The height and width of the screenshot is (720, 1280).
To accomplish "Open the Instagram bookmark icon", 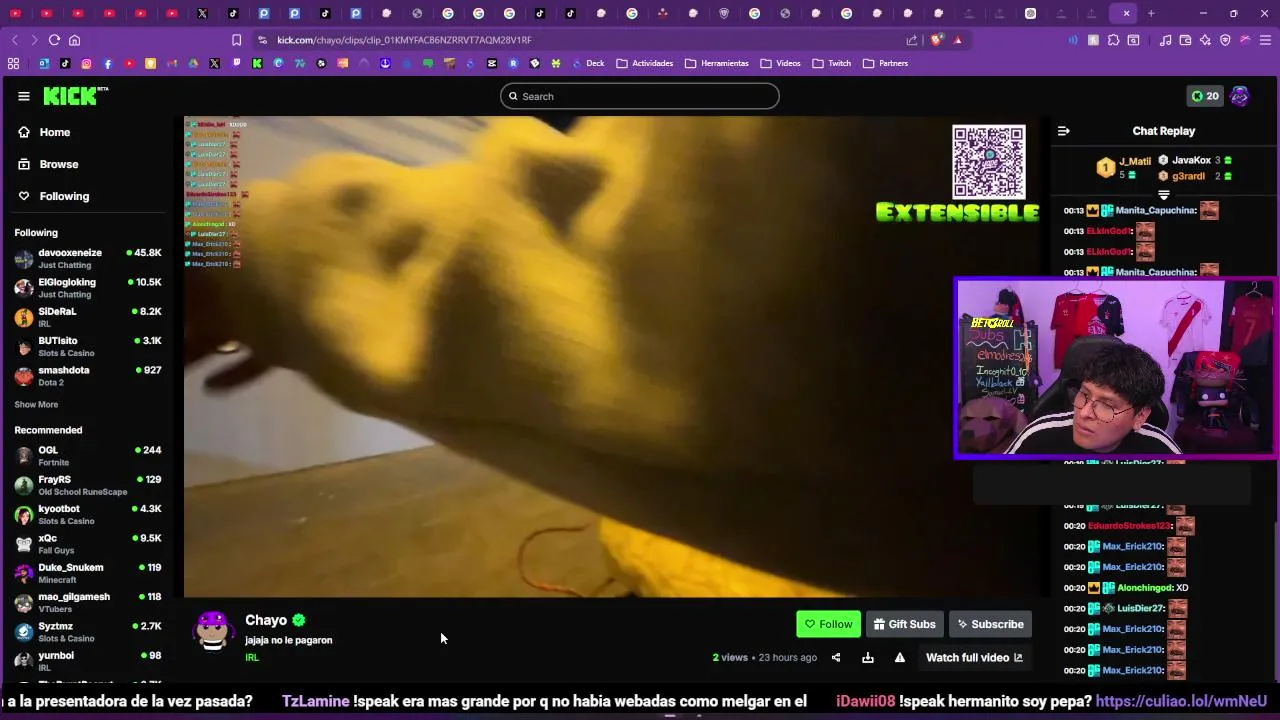I will tap(86, 63).
